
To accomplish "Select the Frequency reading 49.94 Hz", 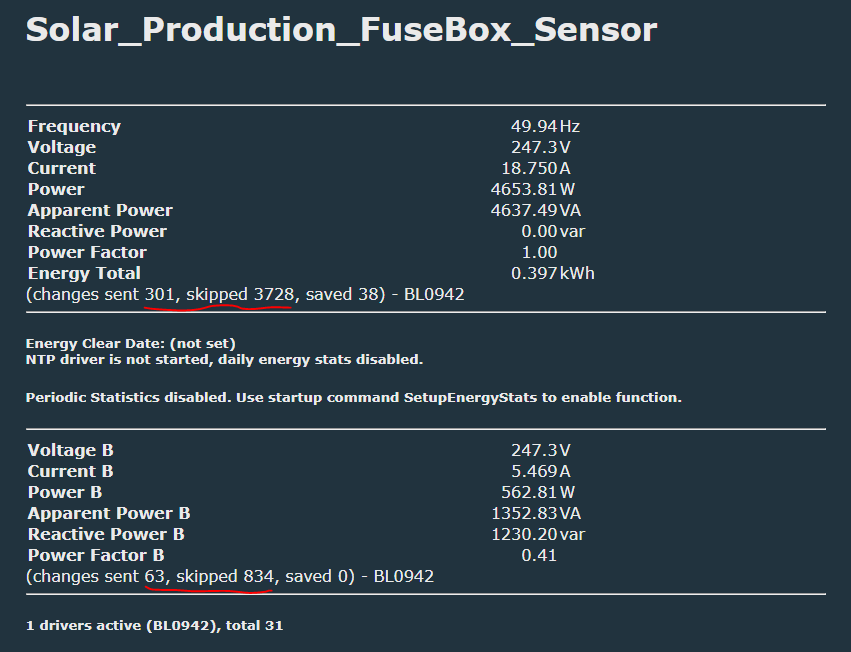I will [545, 126].
